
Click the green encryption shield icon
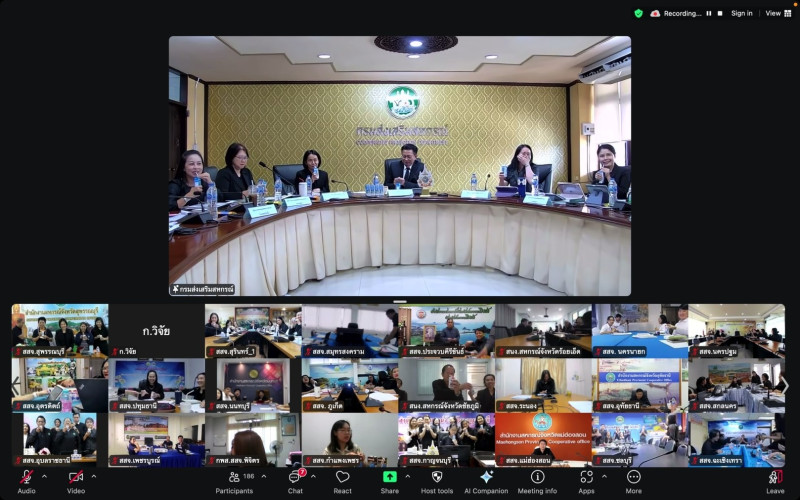pyautogui.click(x=639, y=13)
